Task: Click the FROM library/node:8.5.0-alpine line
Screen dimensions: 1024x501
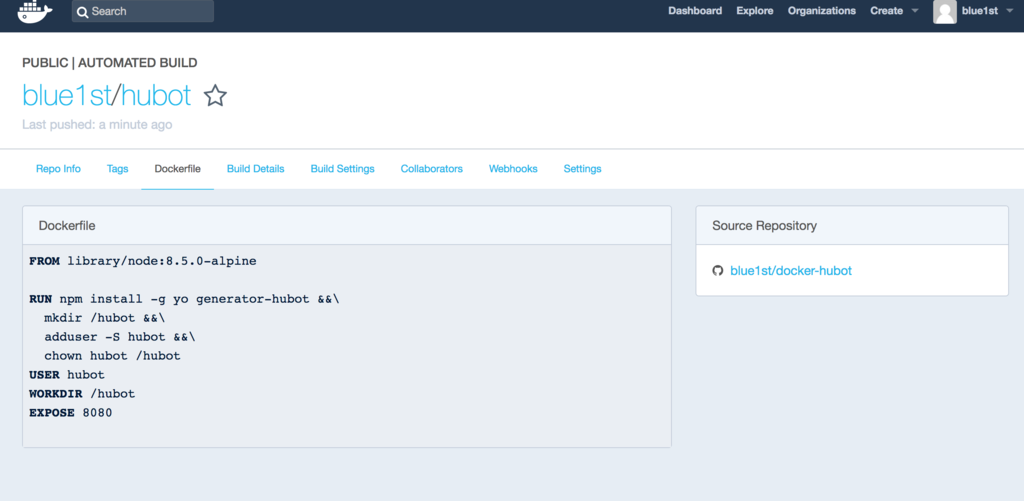Action: 143,261
